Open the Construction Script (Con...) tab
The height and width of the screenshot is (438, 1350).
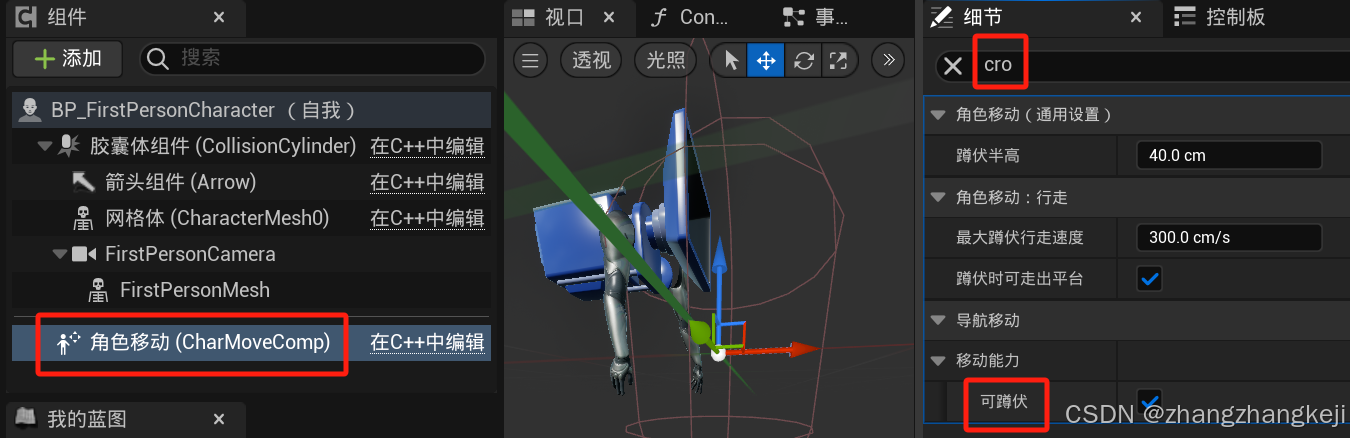[690, 17]
